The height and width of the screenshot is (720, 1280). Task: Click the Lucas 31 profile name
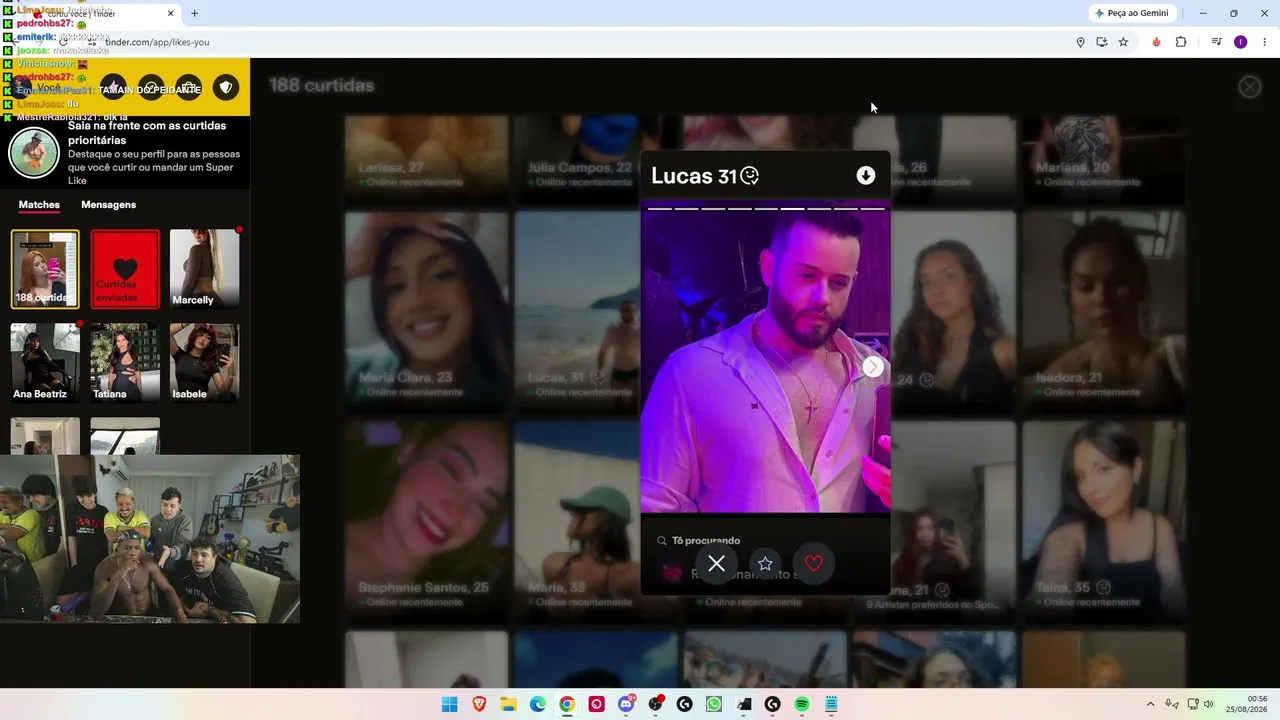tap(694, 176)
